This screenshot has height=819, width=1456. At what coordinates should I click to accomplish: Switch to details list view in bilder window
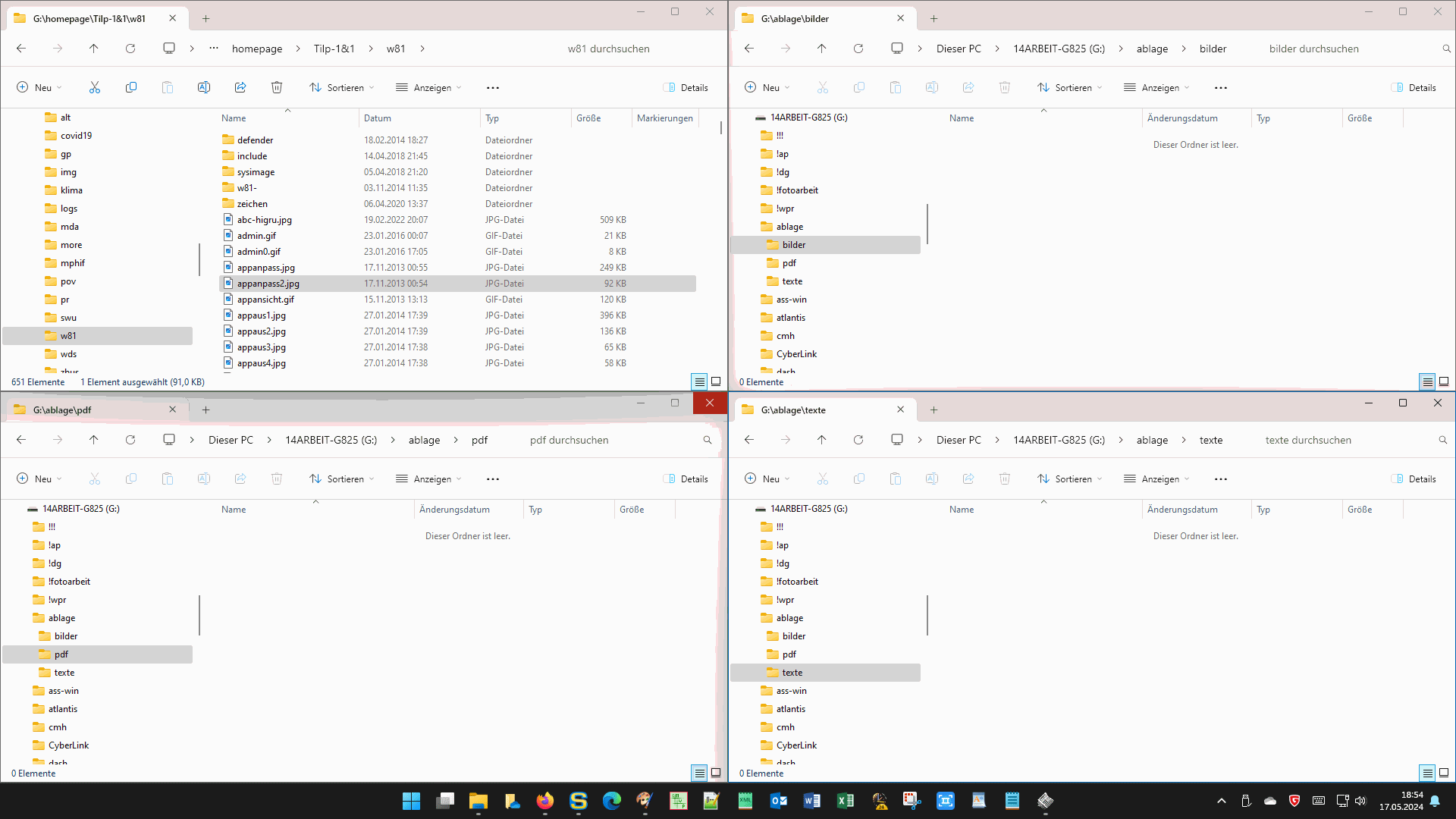tap(1427, 381)
